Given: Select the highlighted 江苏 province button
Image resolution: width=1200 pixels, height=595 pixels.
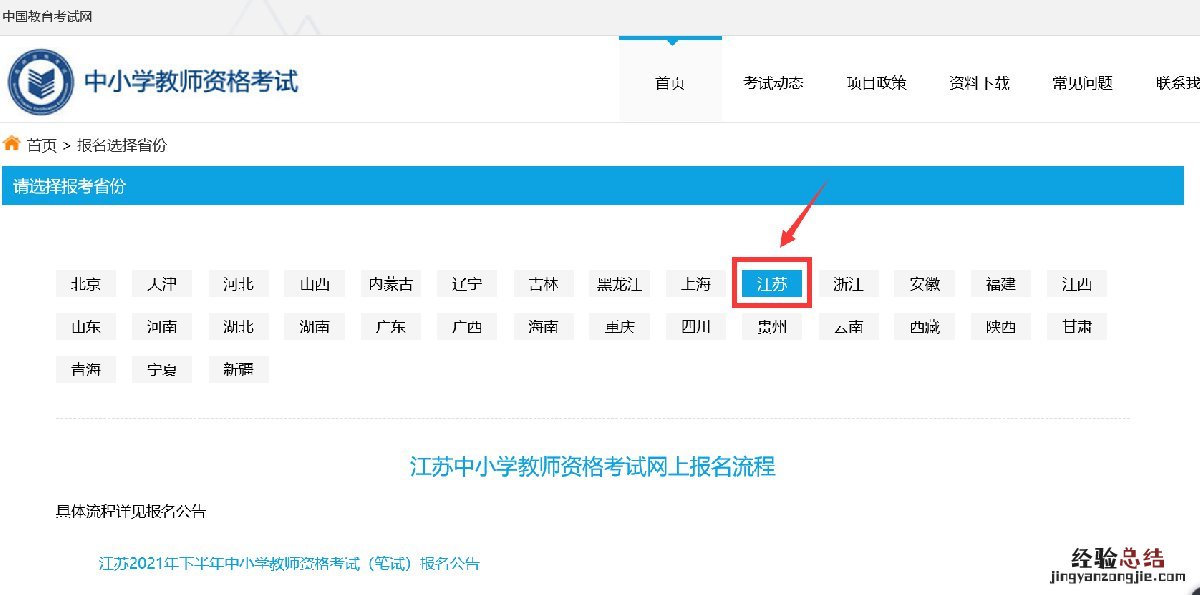Looking at the screenshot, I should tap(772, 284).
